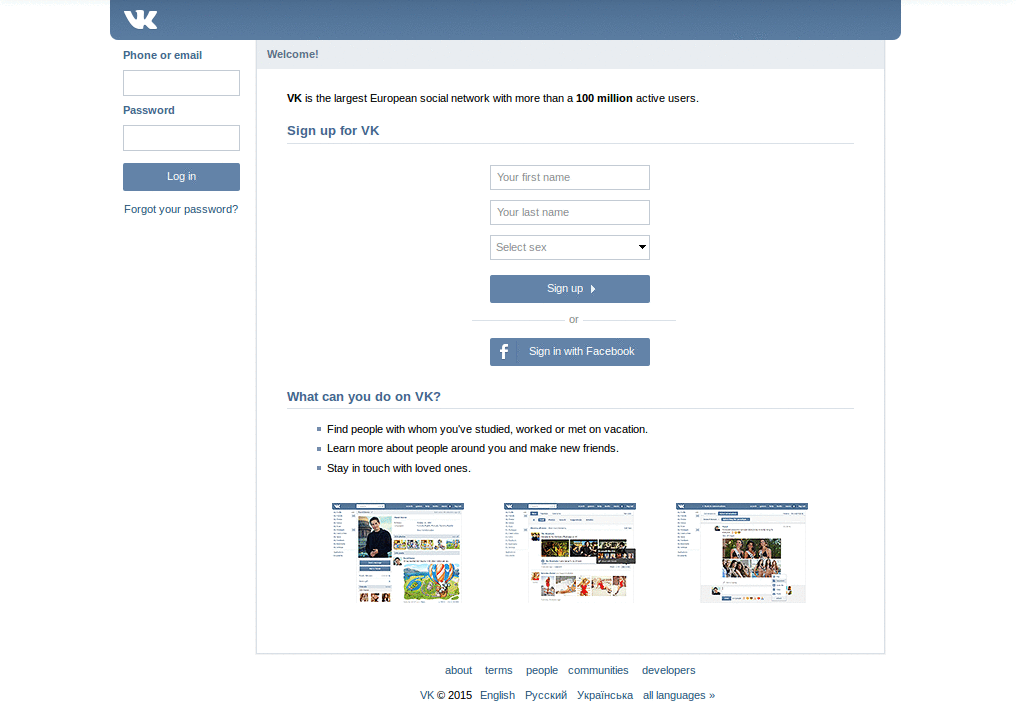The width and height of the screenshot is (1024, 714).
Task: Open the Select sex dropdown
Action: [569, 248]
